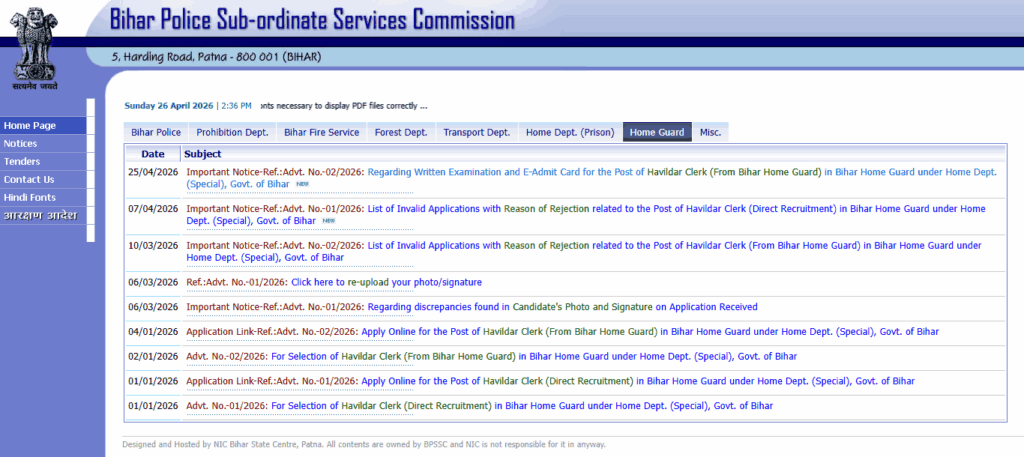Click the NEW badge beside the 25/04/2026 notice
Image resolution: width=1024 pixels, height=457 pixels.
301,185
